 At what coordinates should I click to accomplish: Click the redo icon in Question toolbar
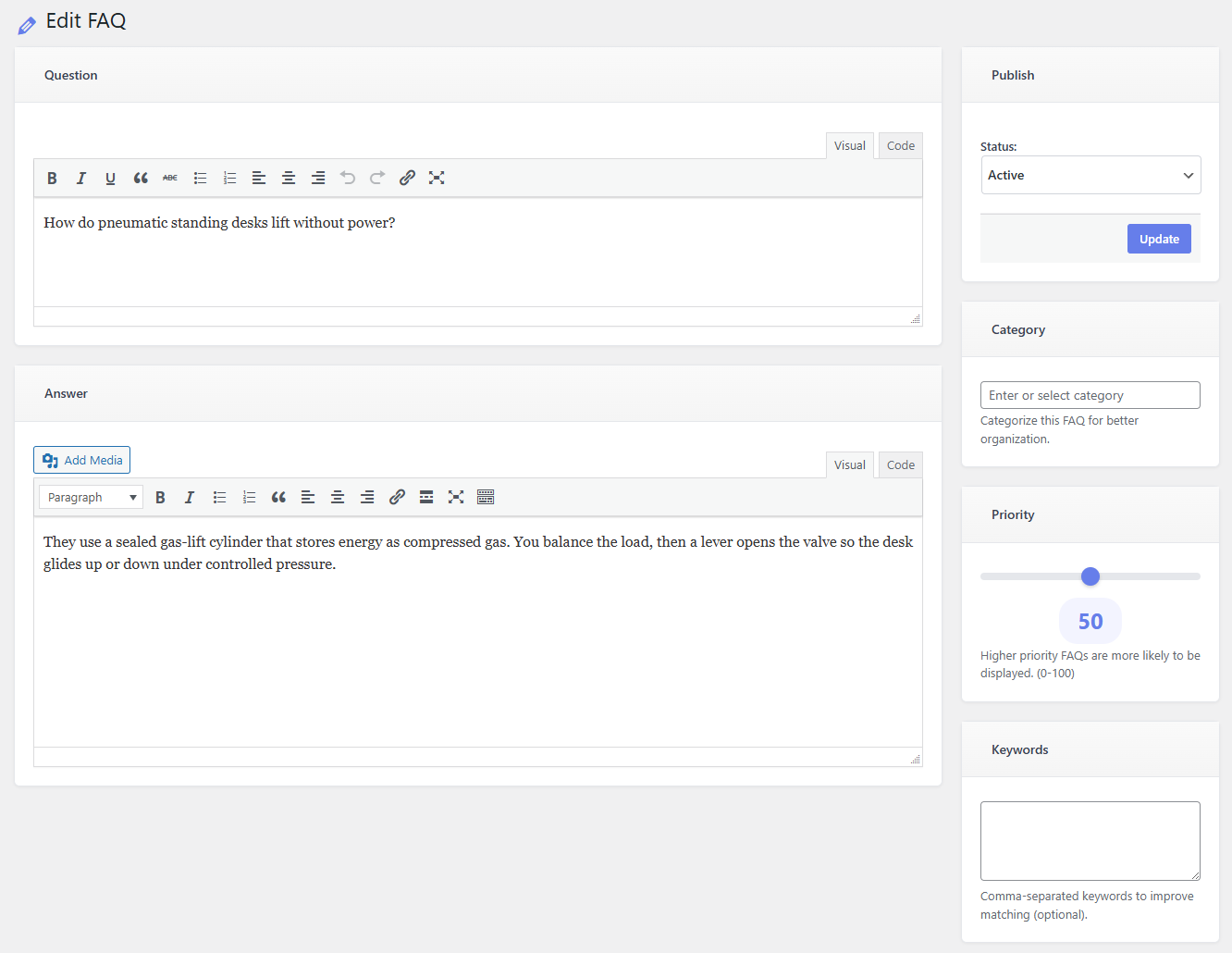377,178
